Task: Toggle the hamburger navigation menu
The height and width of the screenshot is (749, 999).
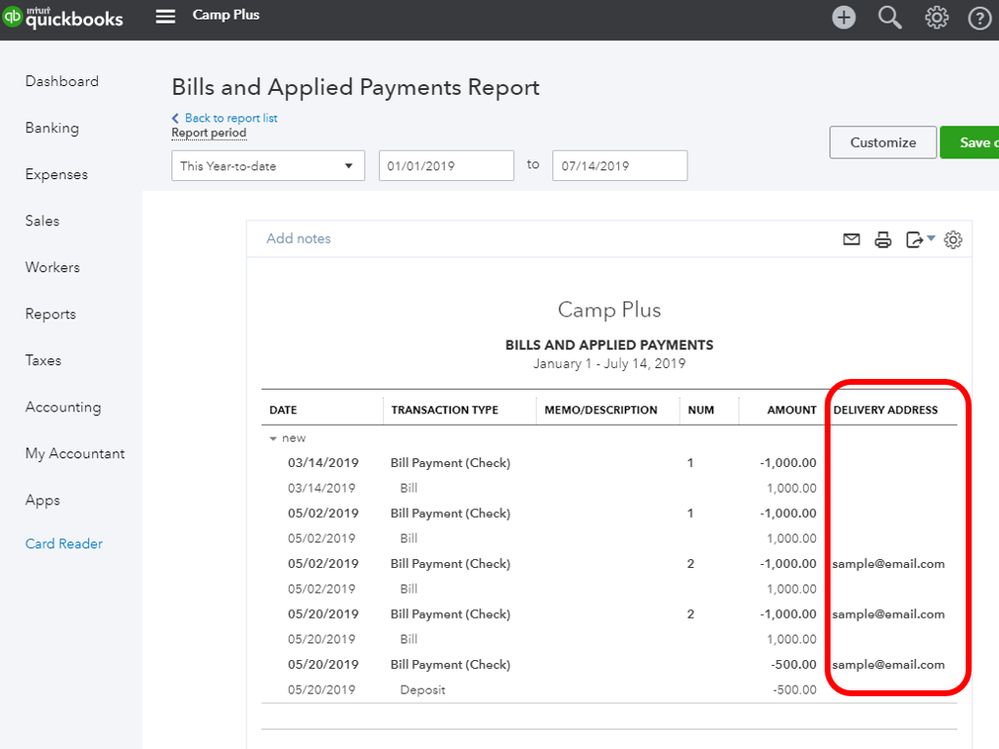Action: [x=165, y=16]
